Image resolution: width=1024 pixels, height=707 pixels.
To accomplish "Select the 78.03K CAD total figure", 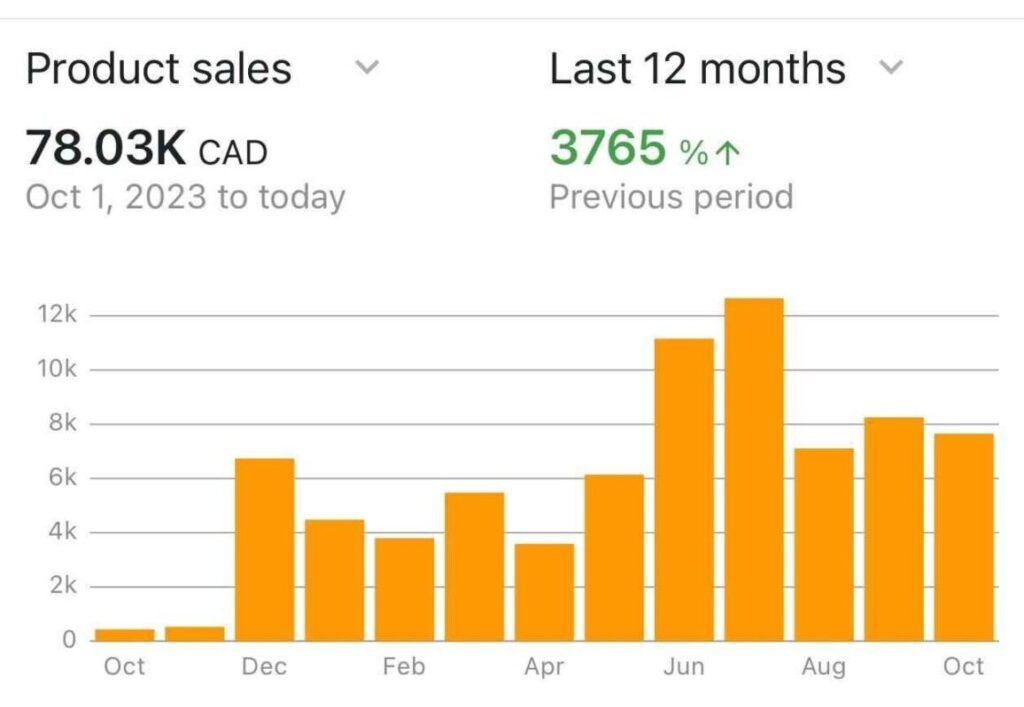I will (x=146, y=150).
